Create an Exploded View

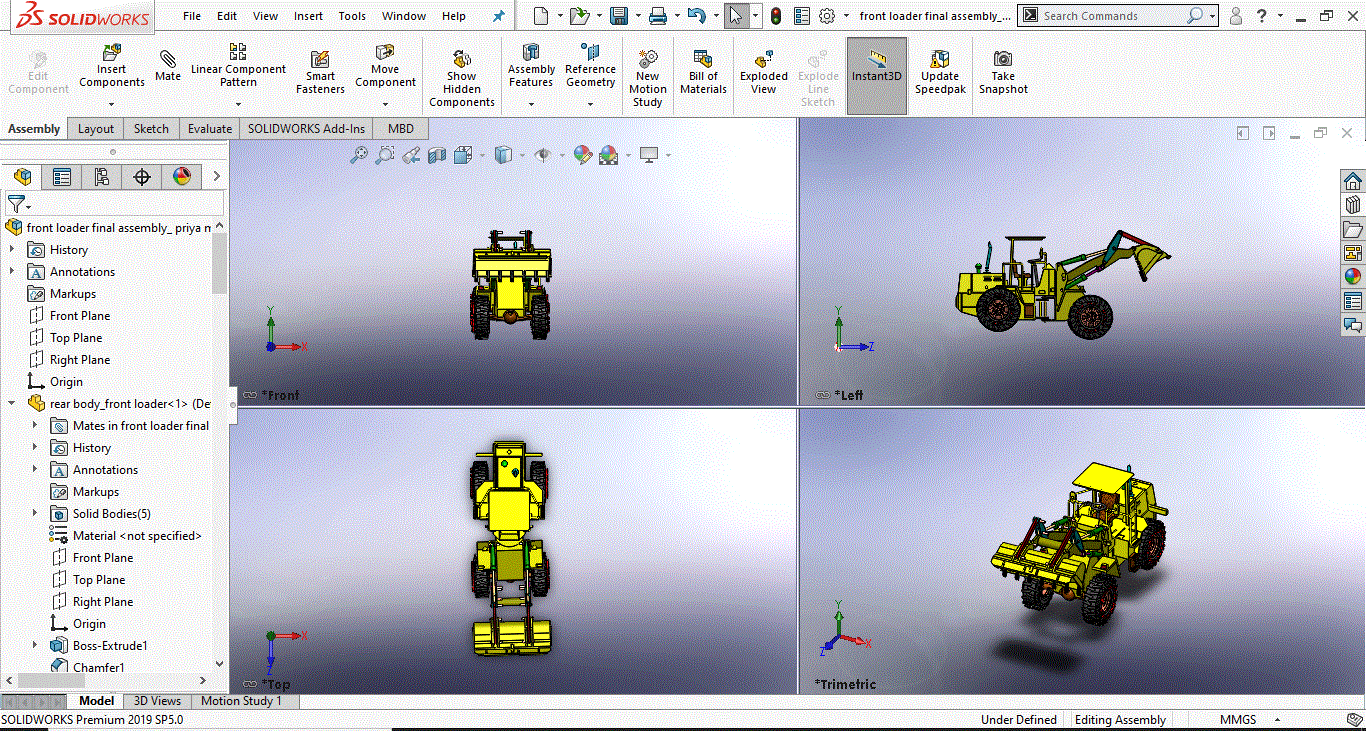764,72
